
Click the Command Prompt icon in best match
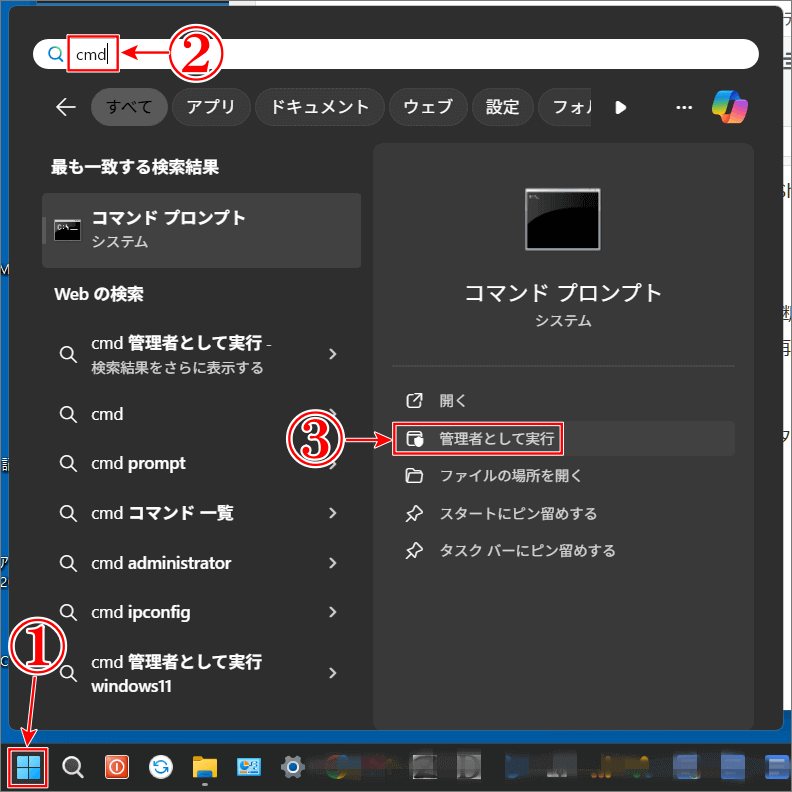(67, 230)
